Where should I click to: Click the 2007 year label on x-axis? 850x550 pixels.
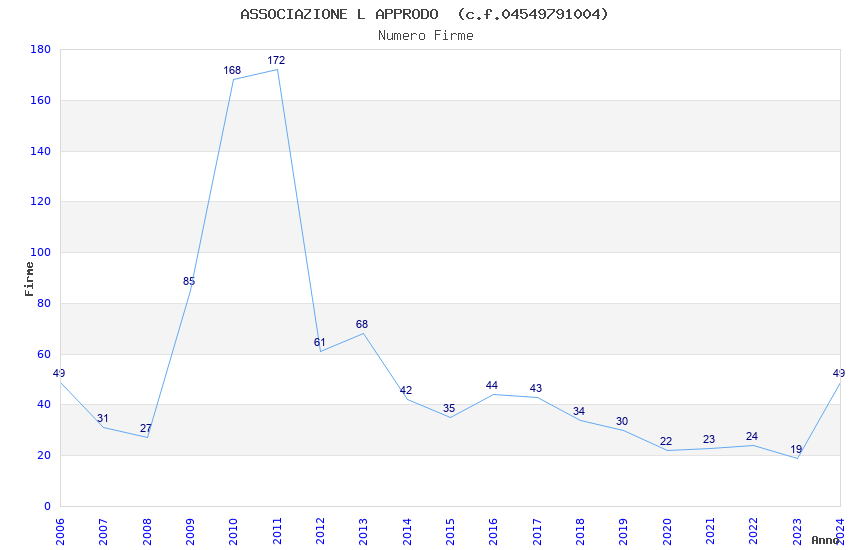pos(103,531)
